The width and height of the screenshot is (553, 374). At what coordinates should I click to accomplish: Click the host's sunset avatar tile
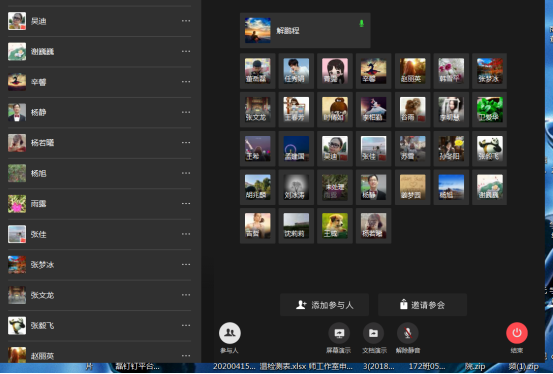click(258, 31)
